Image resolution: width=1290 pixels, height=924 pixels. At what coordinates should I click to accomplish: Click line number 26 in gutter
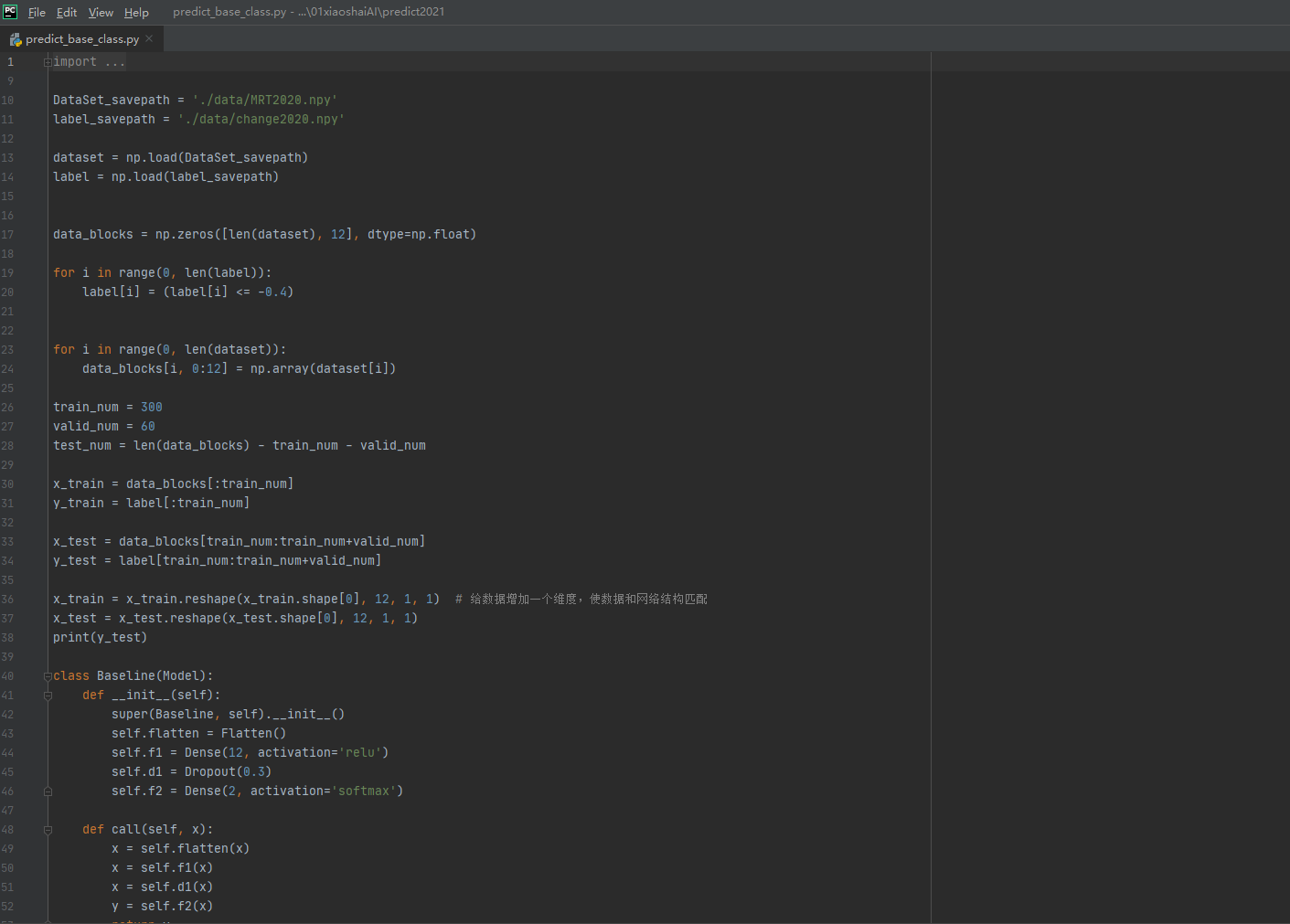(7, 408)
